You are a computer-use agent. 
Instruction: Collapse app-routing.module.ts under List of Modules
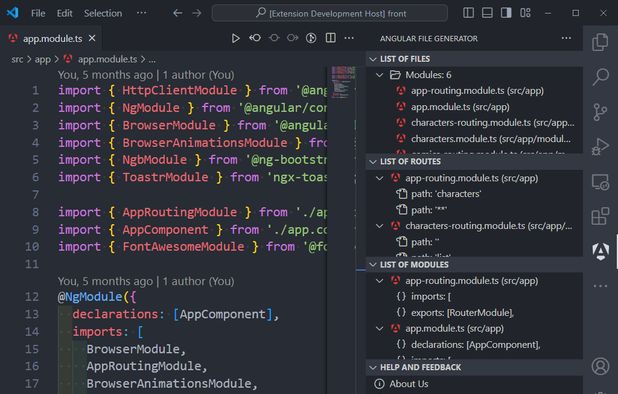click(x=380, y=281)
